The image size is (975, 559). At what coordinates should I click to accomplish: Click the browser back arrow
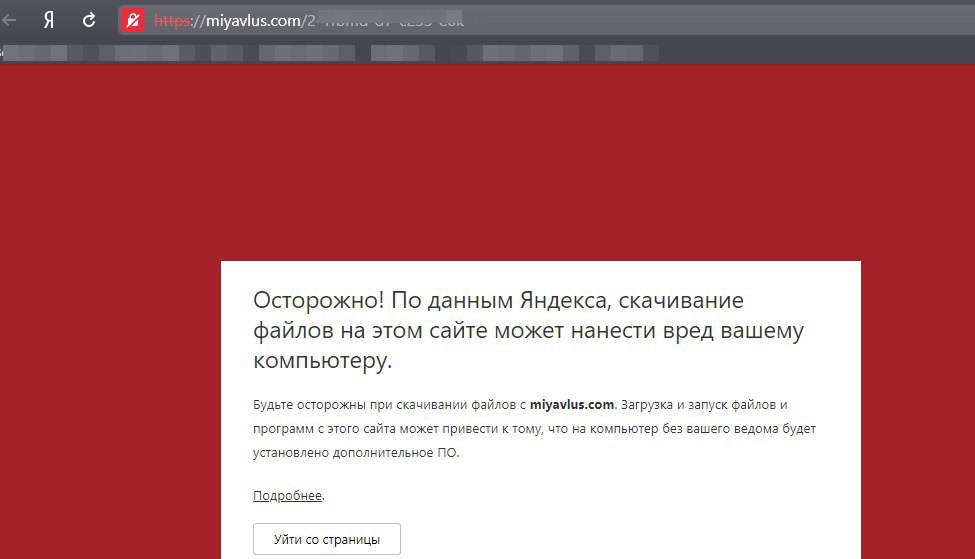pos(9,21)
